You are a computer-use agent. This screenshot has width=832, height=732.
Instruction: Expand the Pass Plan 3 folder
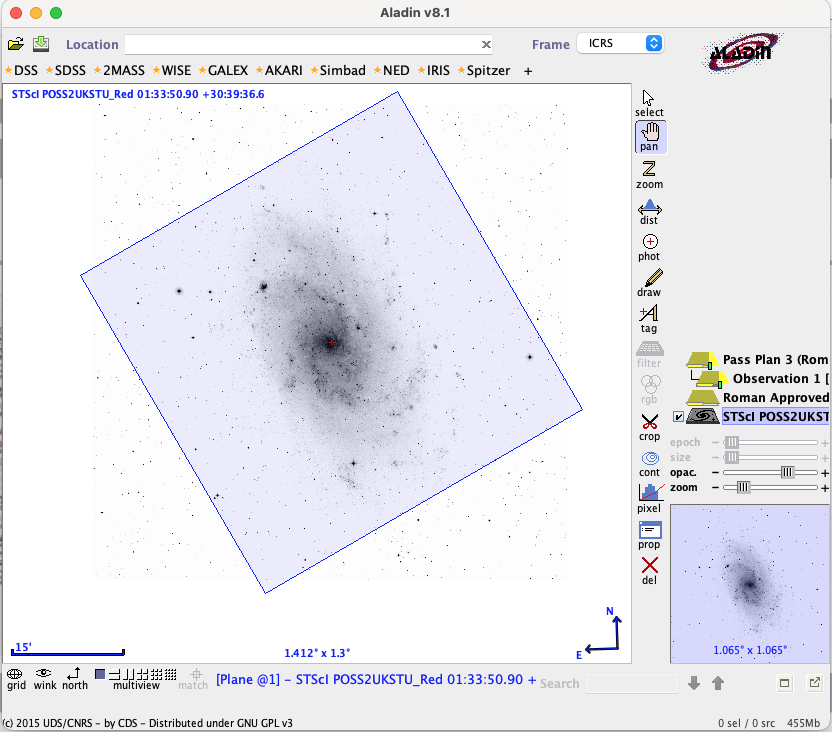tap(701, 360)
